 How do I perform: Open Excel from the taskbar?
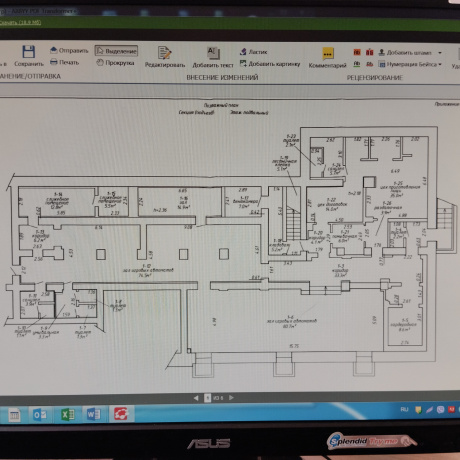click(68, 415)
